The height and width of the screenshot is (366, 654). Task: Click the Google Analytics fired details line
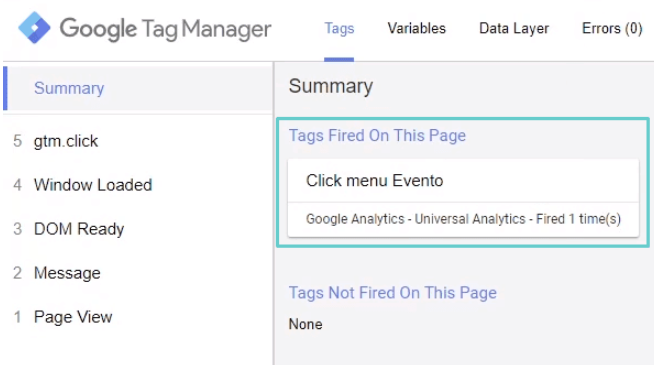(463, 219)
